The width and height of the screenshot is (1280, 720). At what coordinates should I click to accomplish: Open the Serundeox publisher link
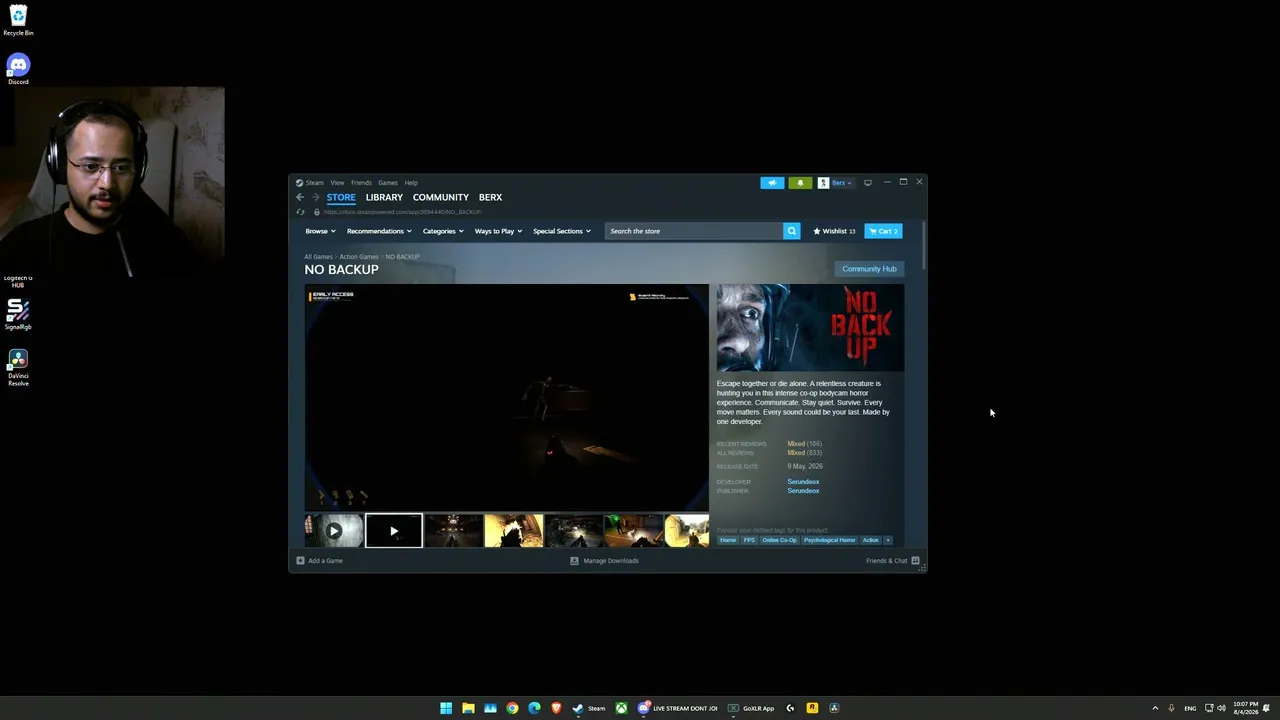pyautogui.click(x=803, y=491)
